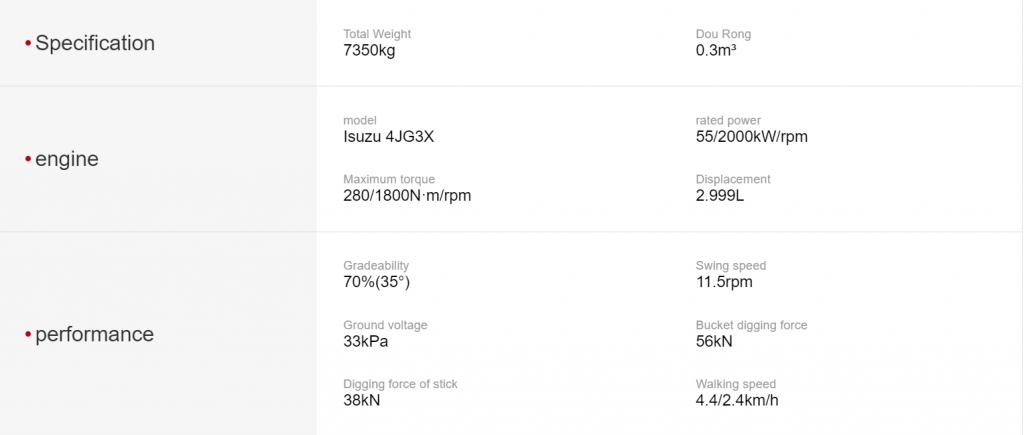Click the Bucket digging force 56kN value
Screen dimensions: 1024x435
pyautogui.click(x=714, y=341)
